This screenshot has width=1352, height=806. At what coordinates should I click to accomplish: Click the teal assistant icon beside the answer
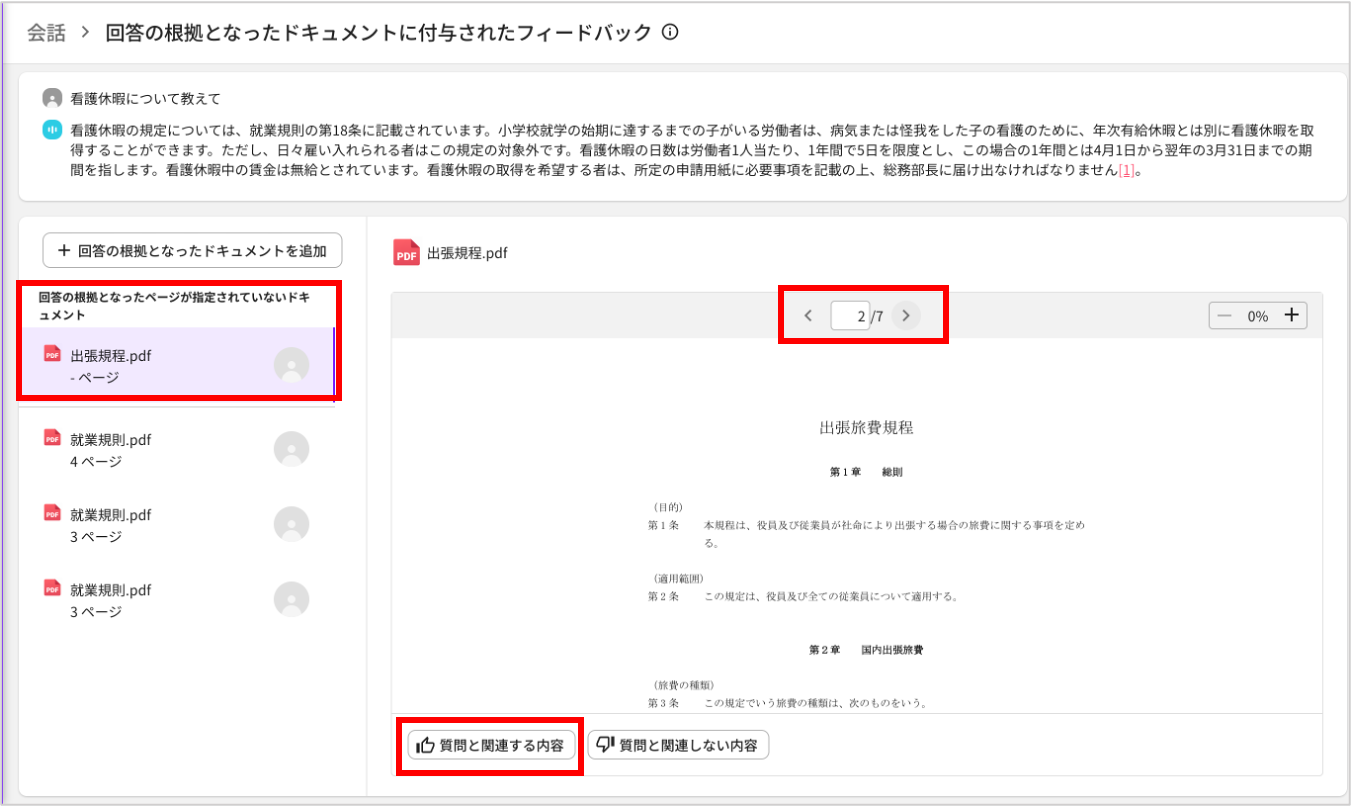[52, 130]
